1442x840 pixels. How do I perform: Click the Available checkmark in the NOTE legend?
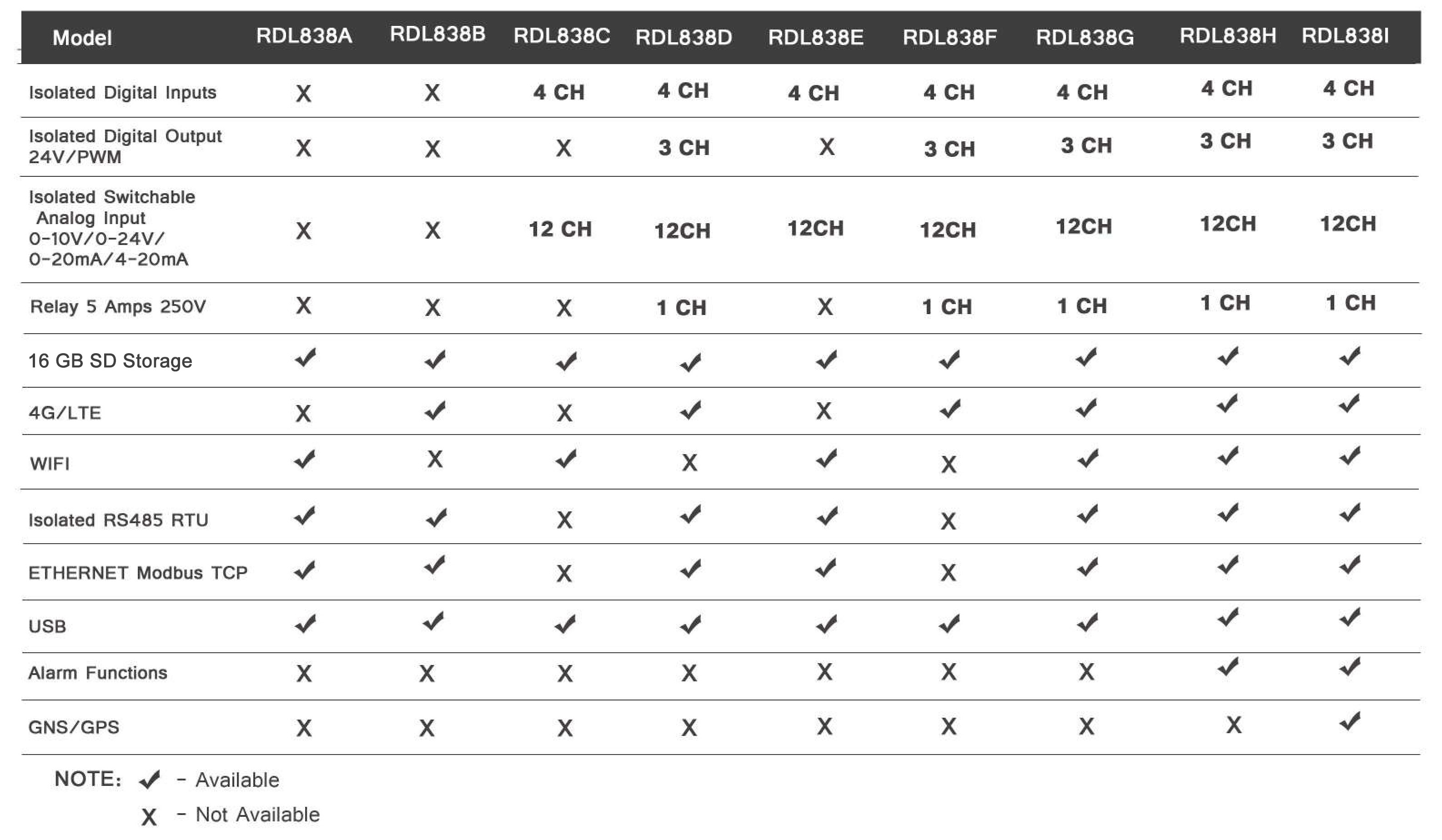point(149,780)
